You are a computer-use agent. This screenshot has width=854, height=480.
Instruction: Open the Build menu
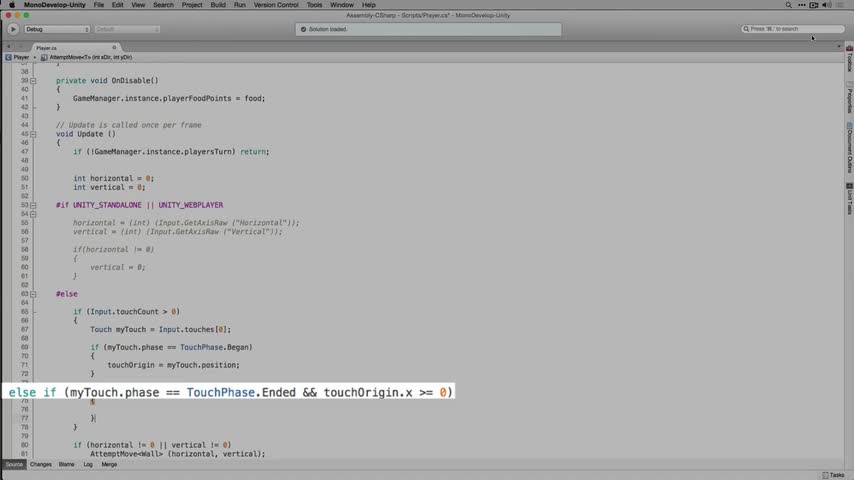pyautogui.click(x=218, y=5)
